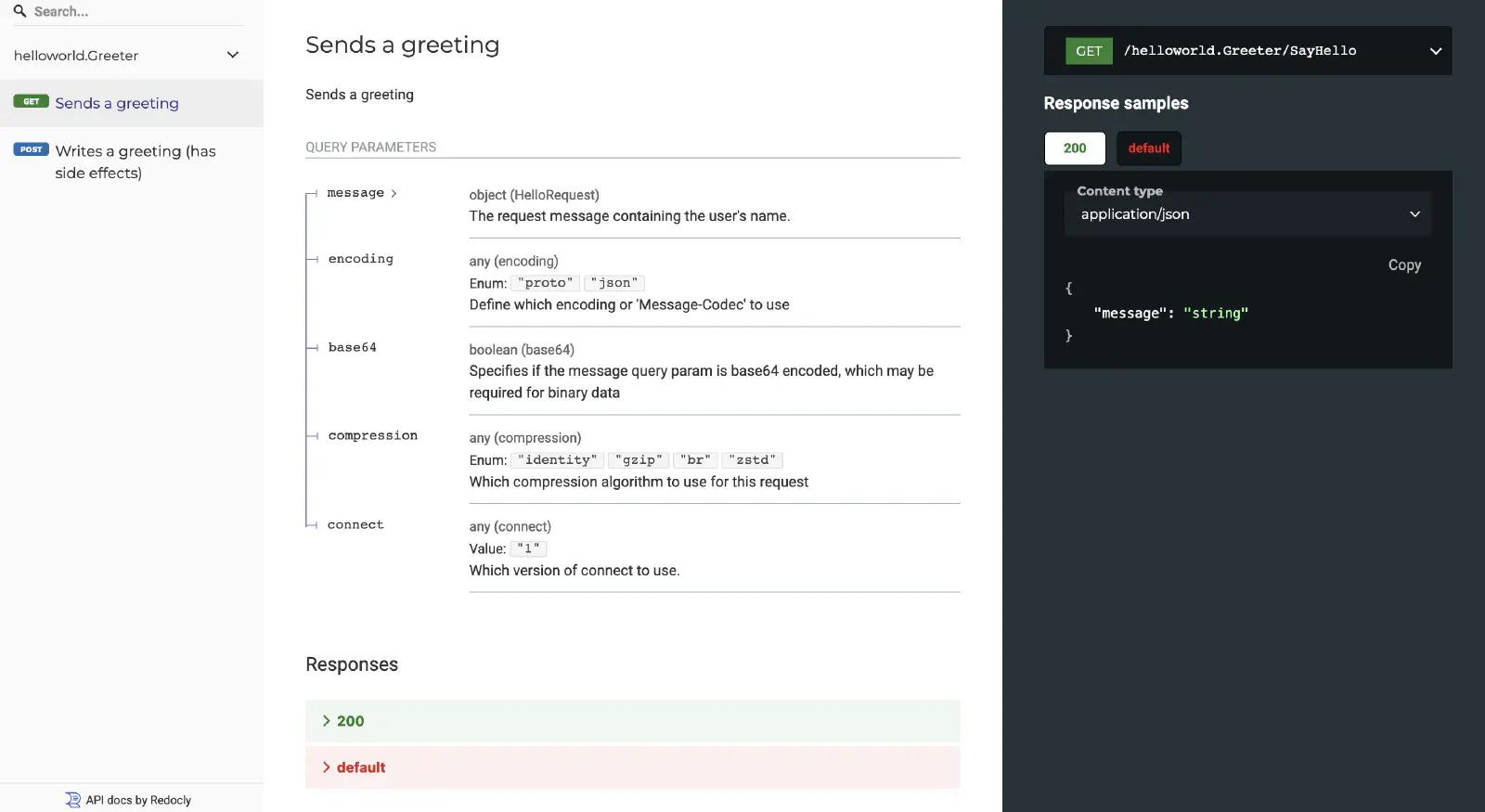Viewport: 1485px width, 812px height.
Task: Click the 'Sends a greeting' main heading
Action: click(402, 45)
